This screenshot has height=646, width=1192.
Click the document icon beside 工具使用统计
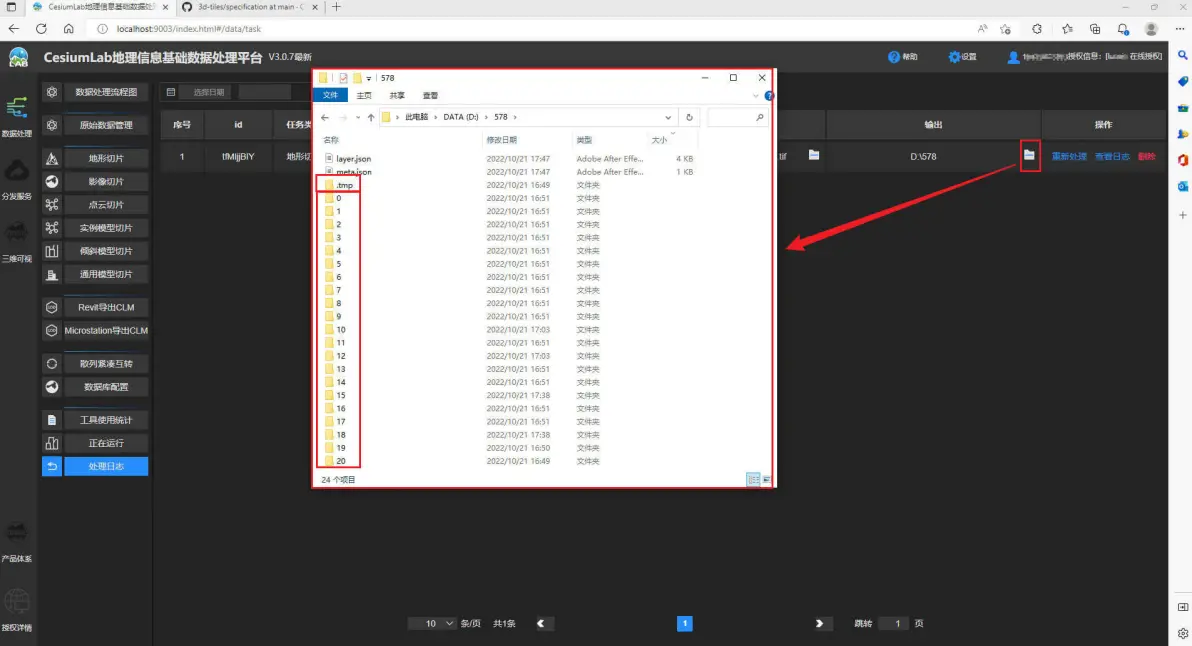[x=52, y=420]
